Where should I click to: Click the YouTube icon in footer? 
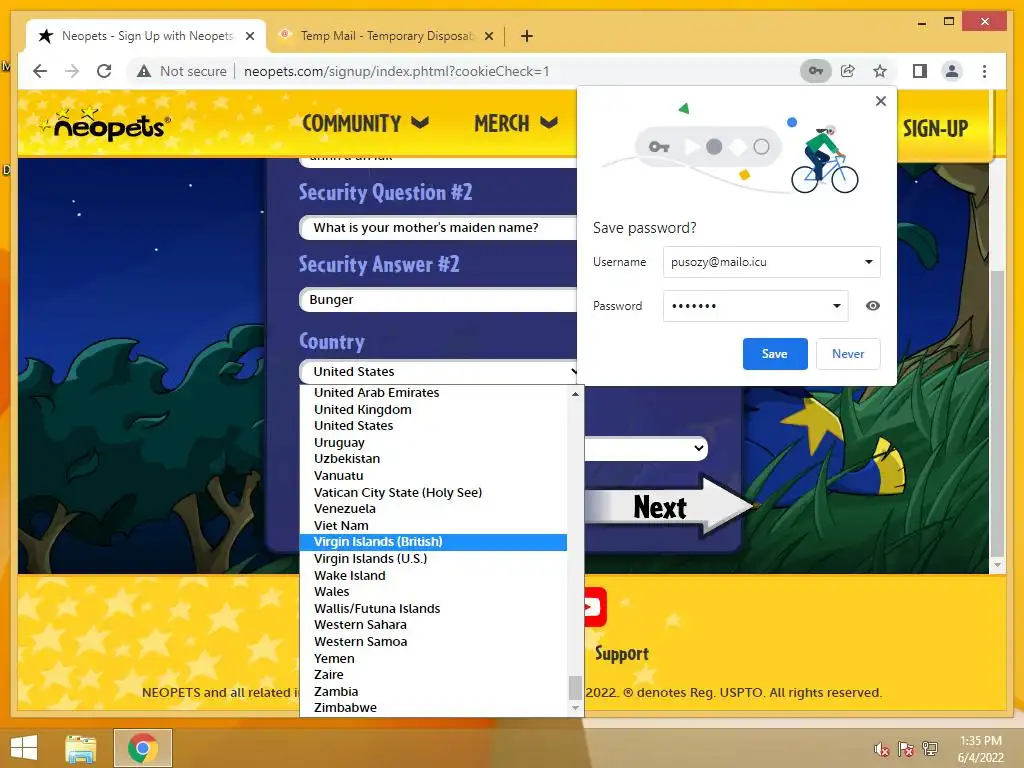coord(596,607)
